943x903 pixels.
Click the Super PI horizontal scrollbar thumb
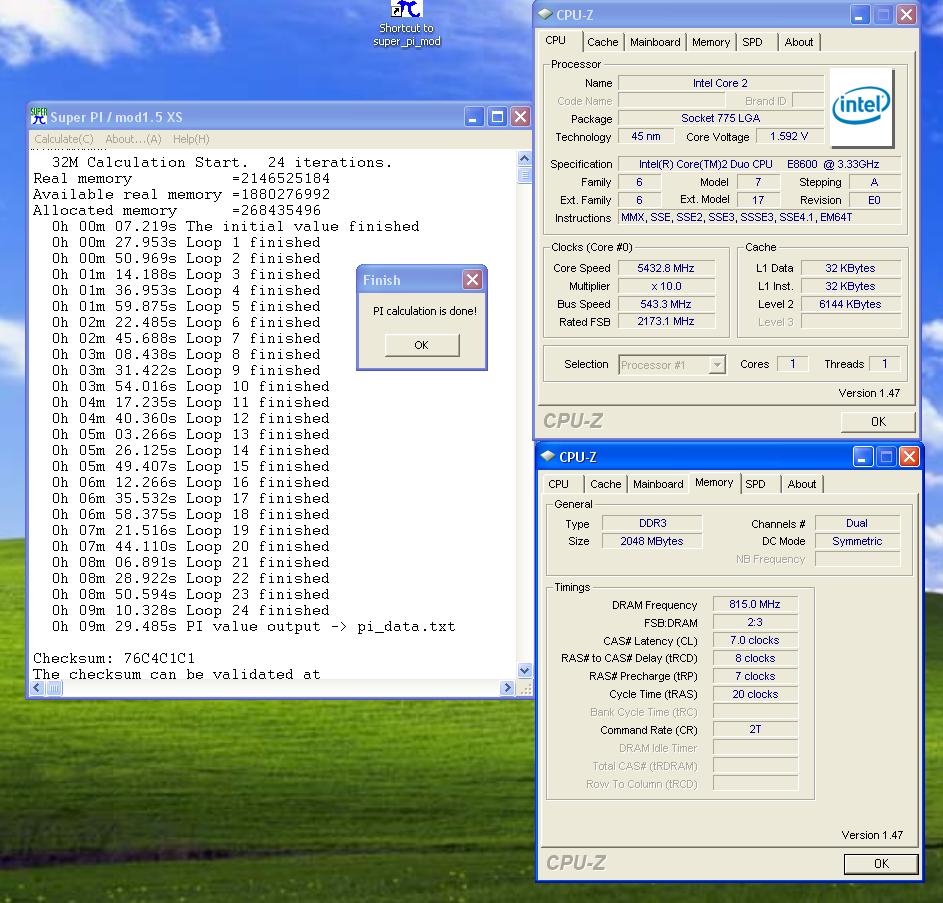(x=54, y=688)
